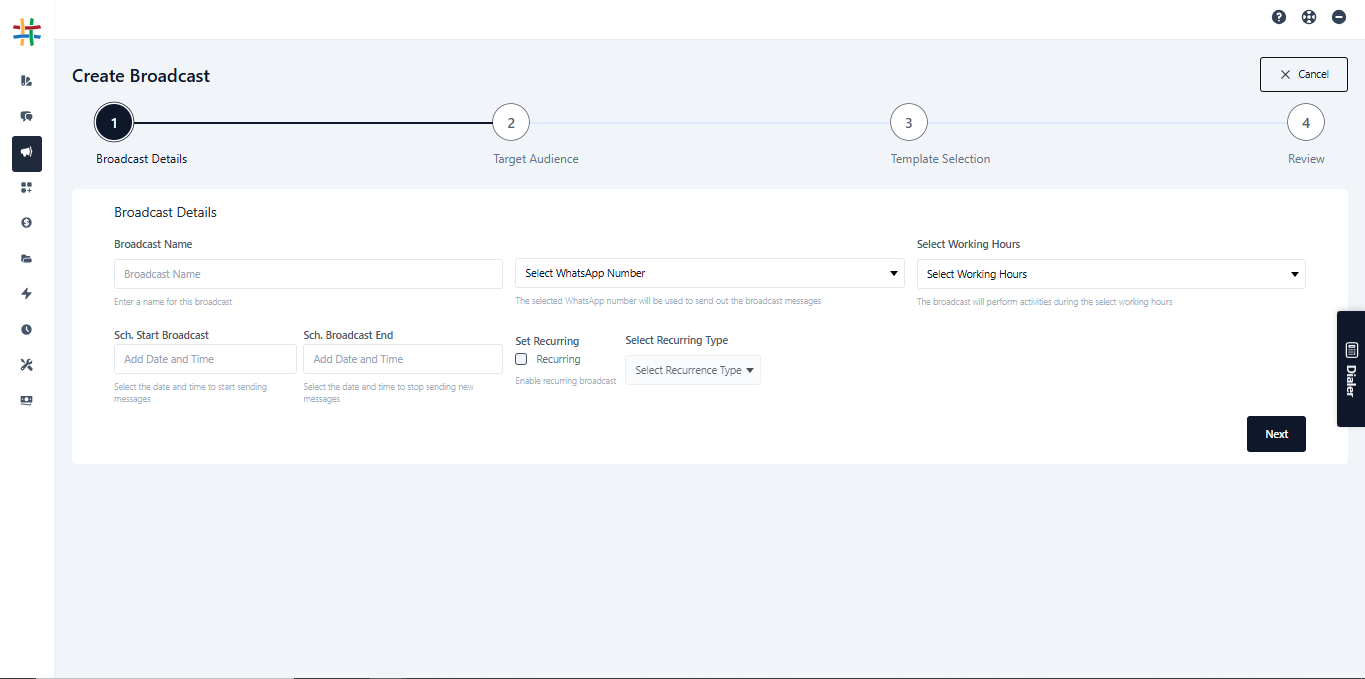1365x679 pixels.
Task: Open the Dialer side panel tab
Action: (1350, 369)
